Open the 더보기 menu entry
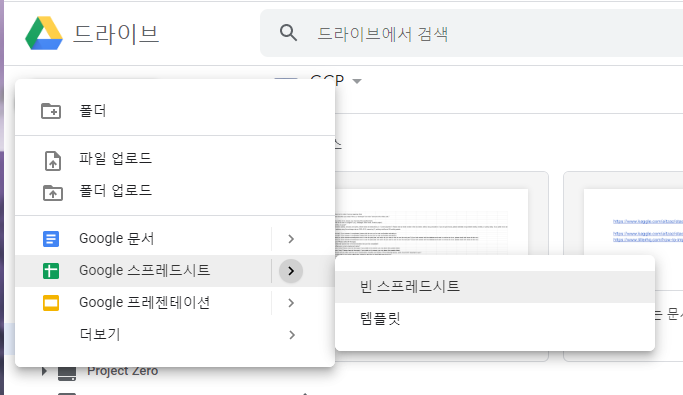This screenshot has height=395, width=683. (175, 334)
